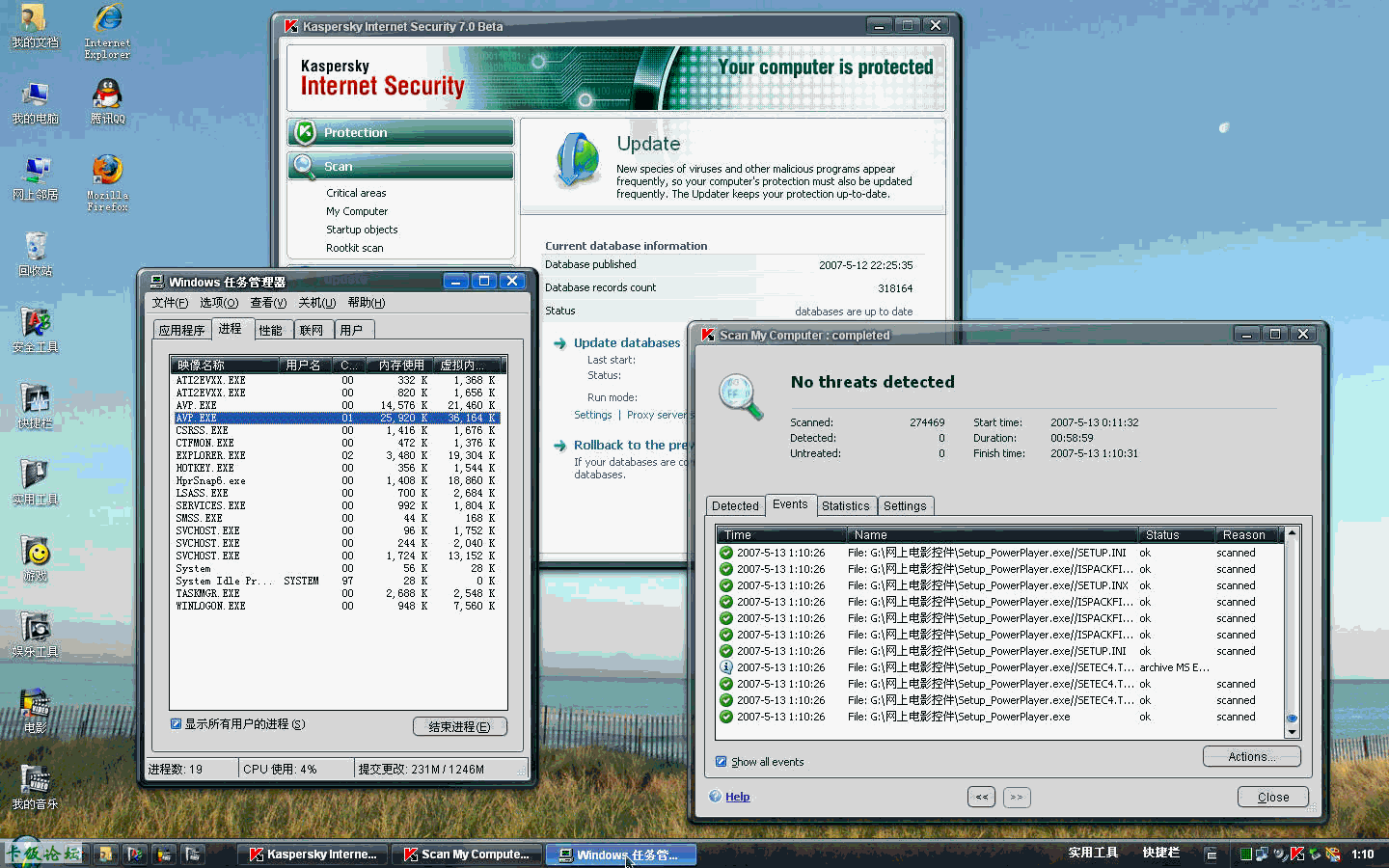Open 网上邻居 desktop icon
This screenshot has height=868, width=1389.
click(35, 178)
